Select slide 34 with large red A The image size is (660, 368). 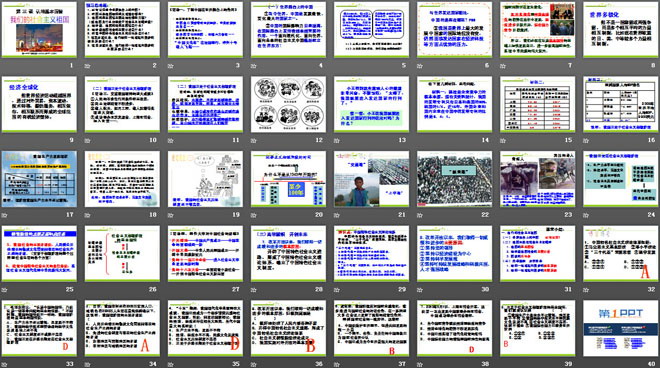pyautogui.click(x=122, y=328)
